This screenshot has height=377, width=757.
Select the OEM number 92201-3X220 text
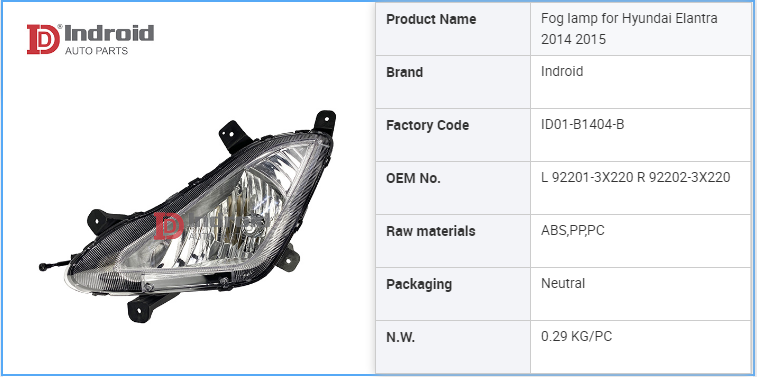(x=592, y=178)
